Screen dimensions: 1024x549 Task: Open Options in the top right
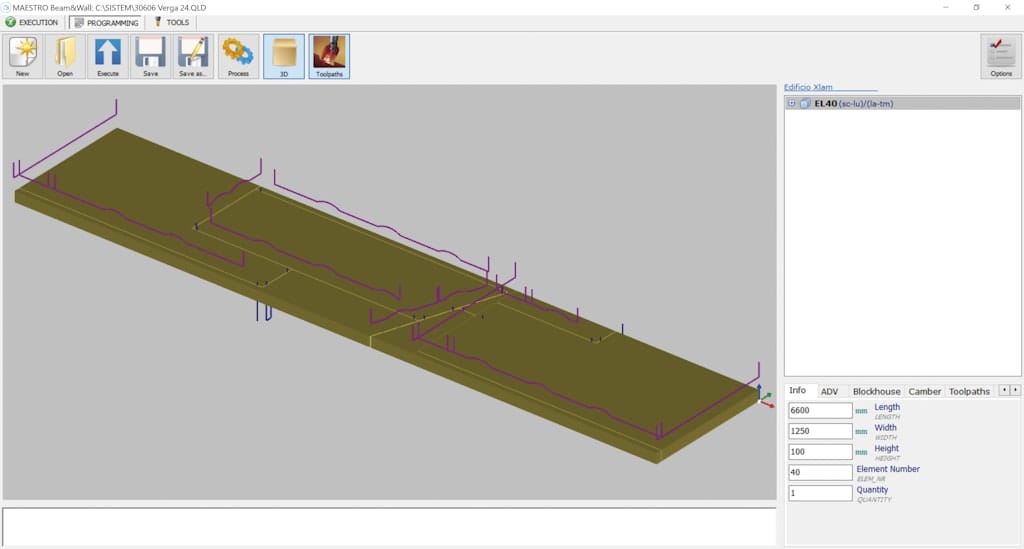coord(1000,56)
